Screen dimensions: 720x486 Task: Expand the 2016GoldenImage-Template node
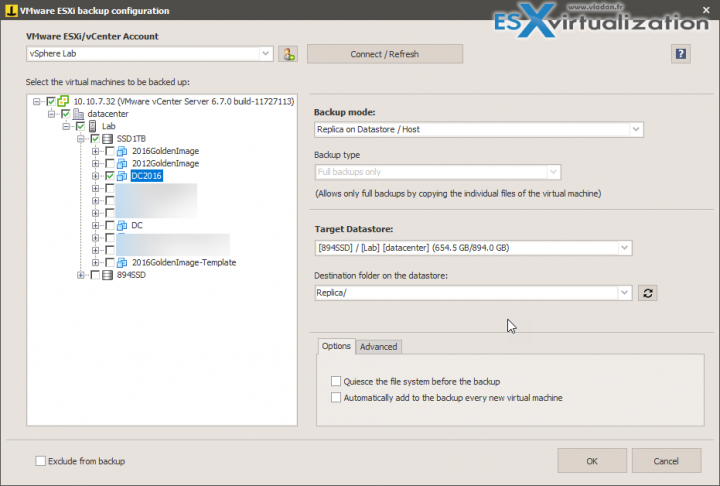coord(95,262)
